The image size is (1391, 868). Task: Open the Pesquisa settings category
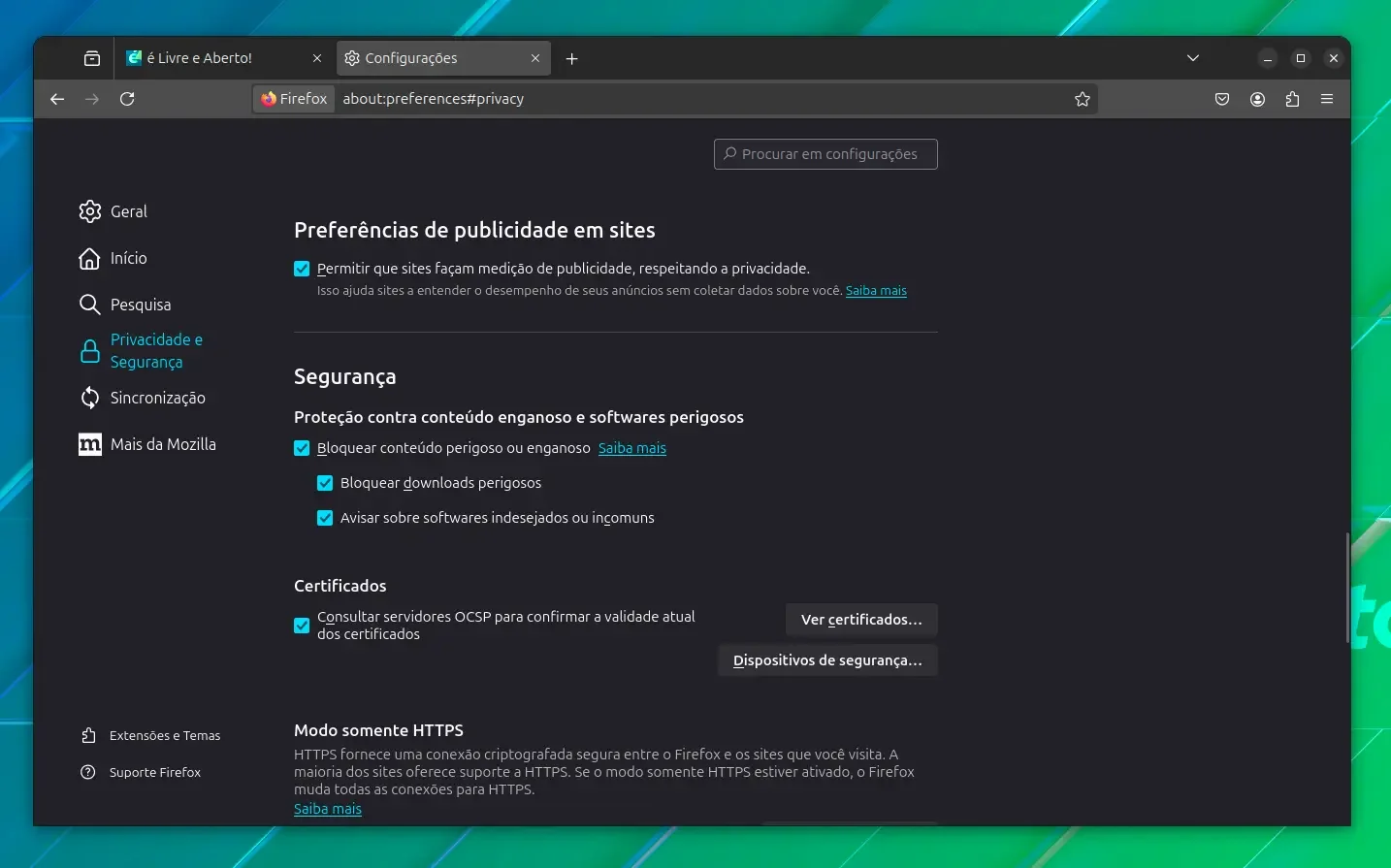click(x=125, y=305)
